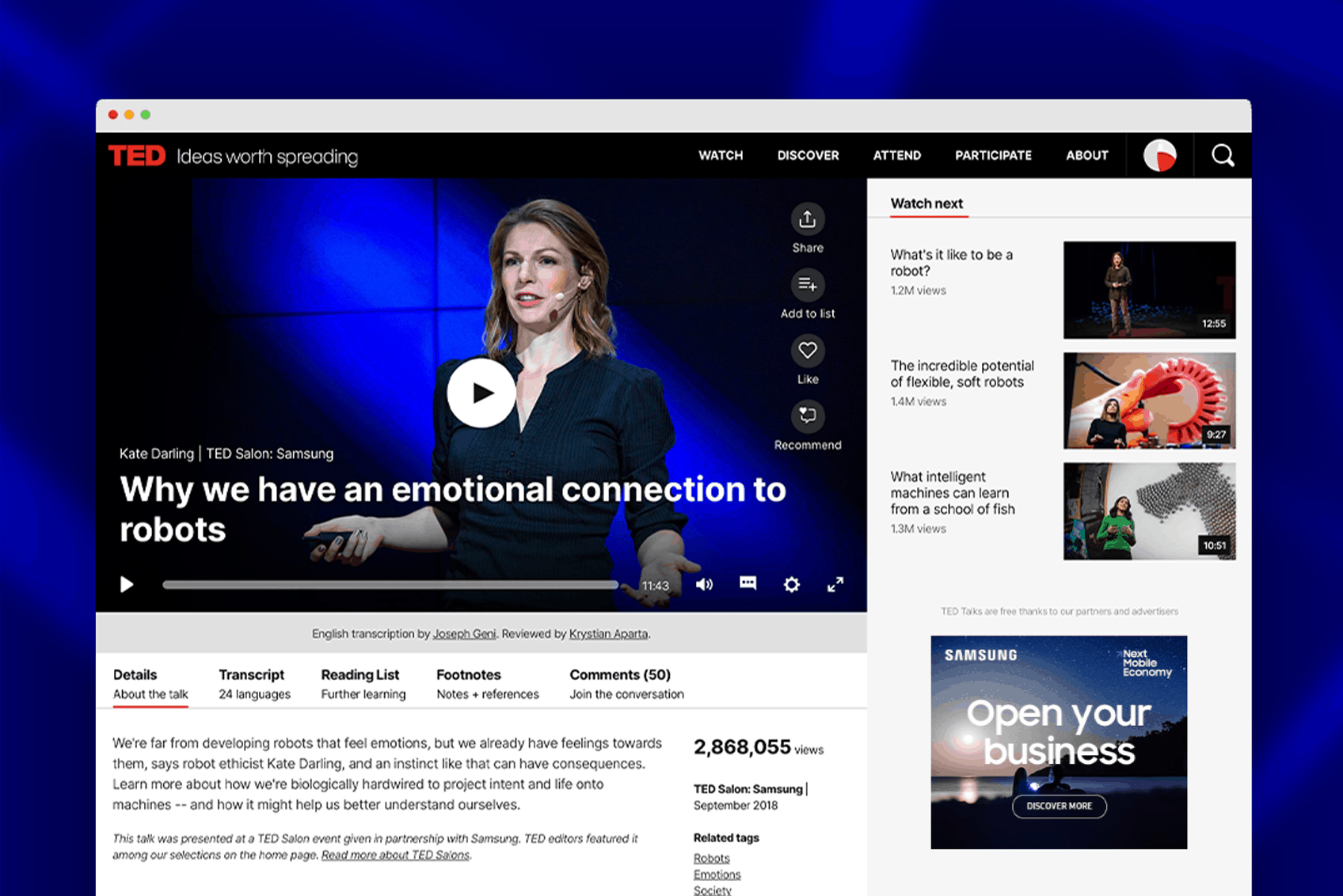Click DISCOVER MORE in Samsung ad
This screenshot has height=896, width=1343.
[1059, 806]
